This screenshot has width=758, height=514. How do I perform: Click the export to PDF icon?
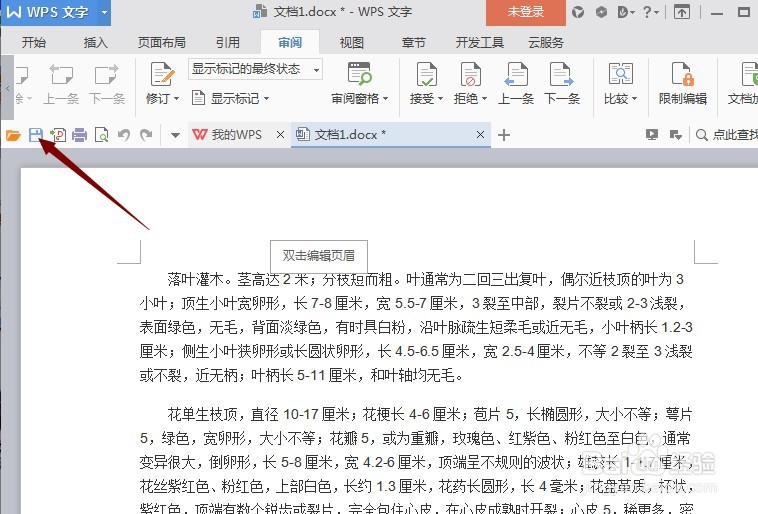(58, 135)
